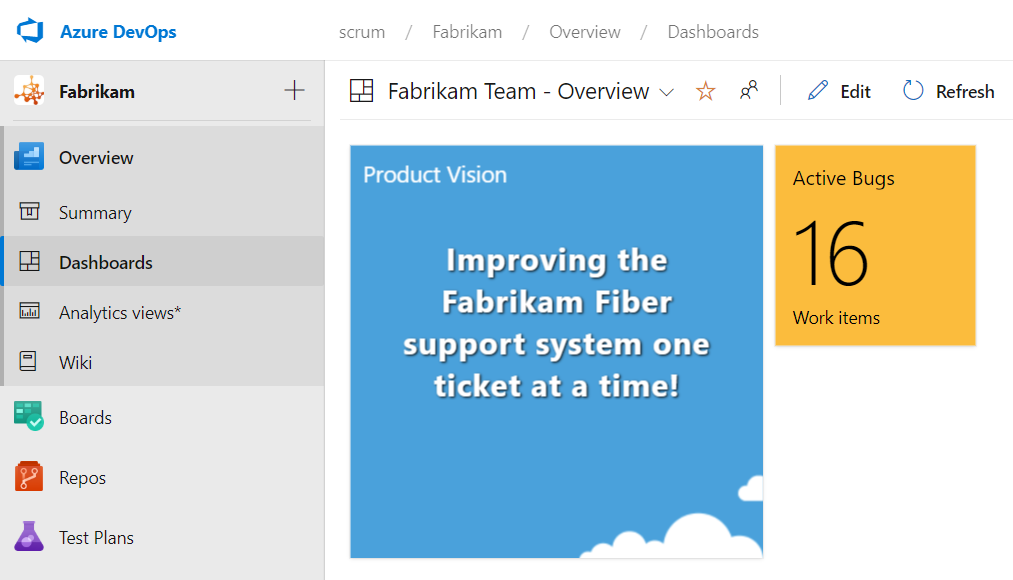Click the 16 count in Active Bugs
The height and width of the screenshot is (580, 1013).
831,253
